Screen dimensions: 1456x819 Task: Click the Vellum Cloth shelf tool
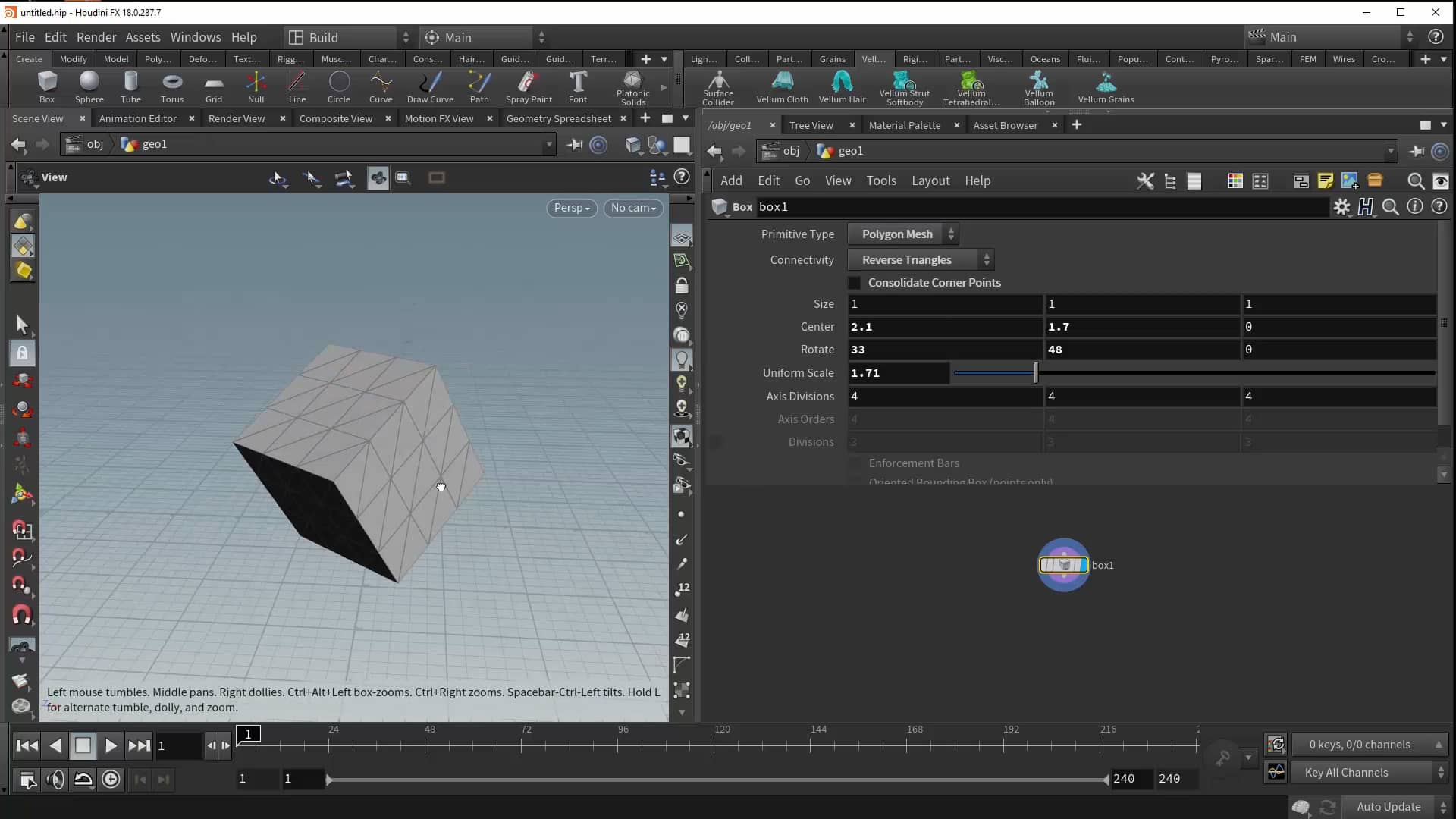click(x=782, y=86)
